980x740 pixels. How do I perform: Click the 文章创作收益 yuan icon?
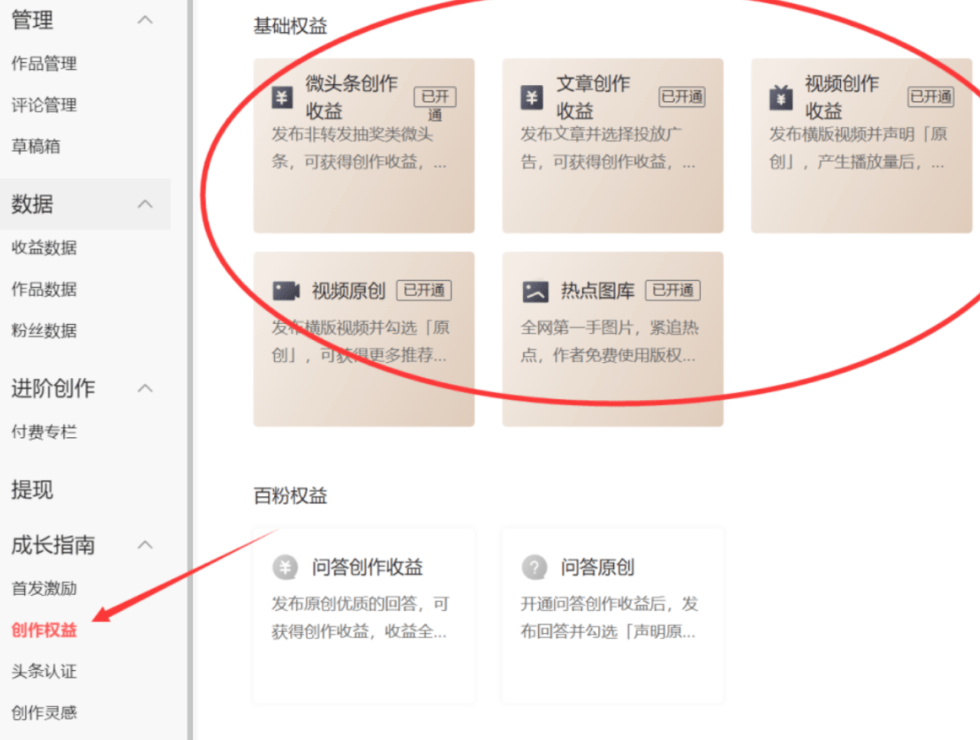point(532,98)
